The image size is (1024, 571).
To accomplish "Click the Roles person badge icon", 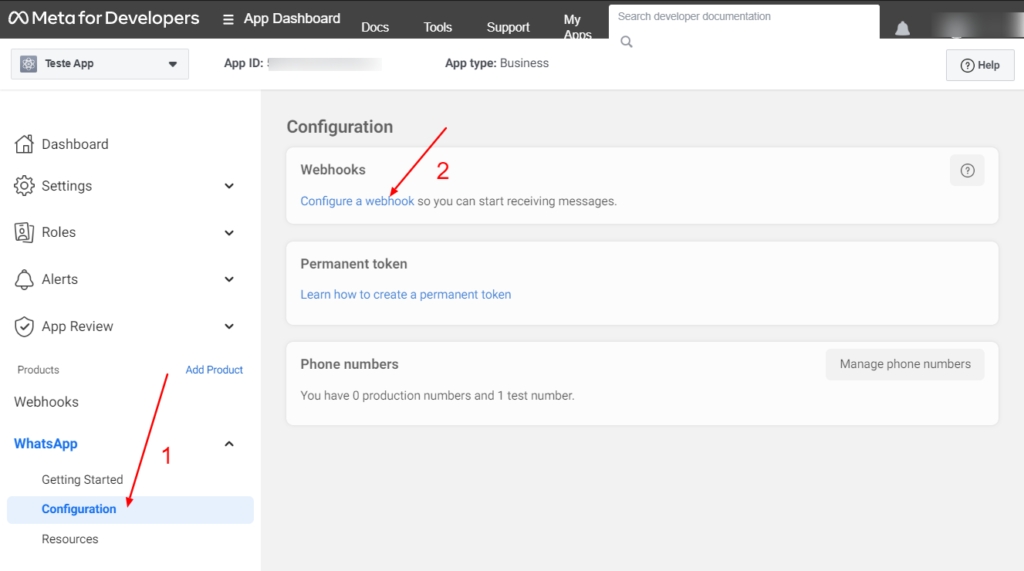I will pyautogui.click(x=24, y=232).
